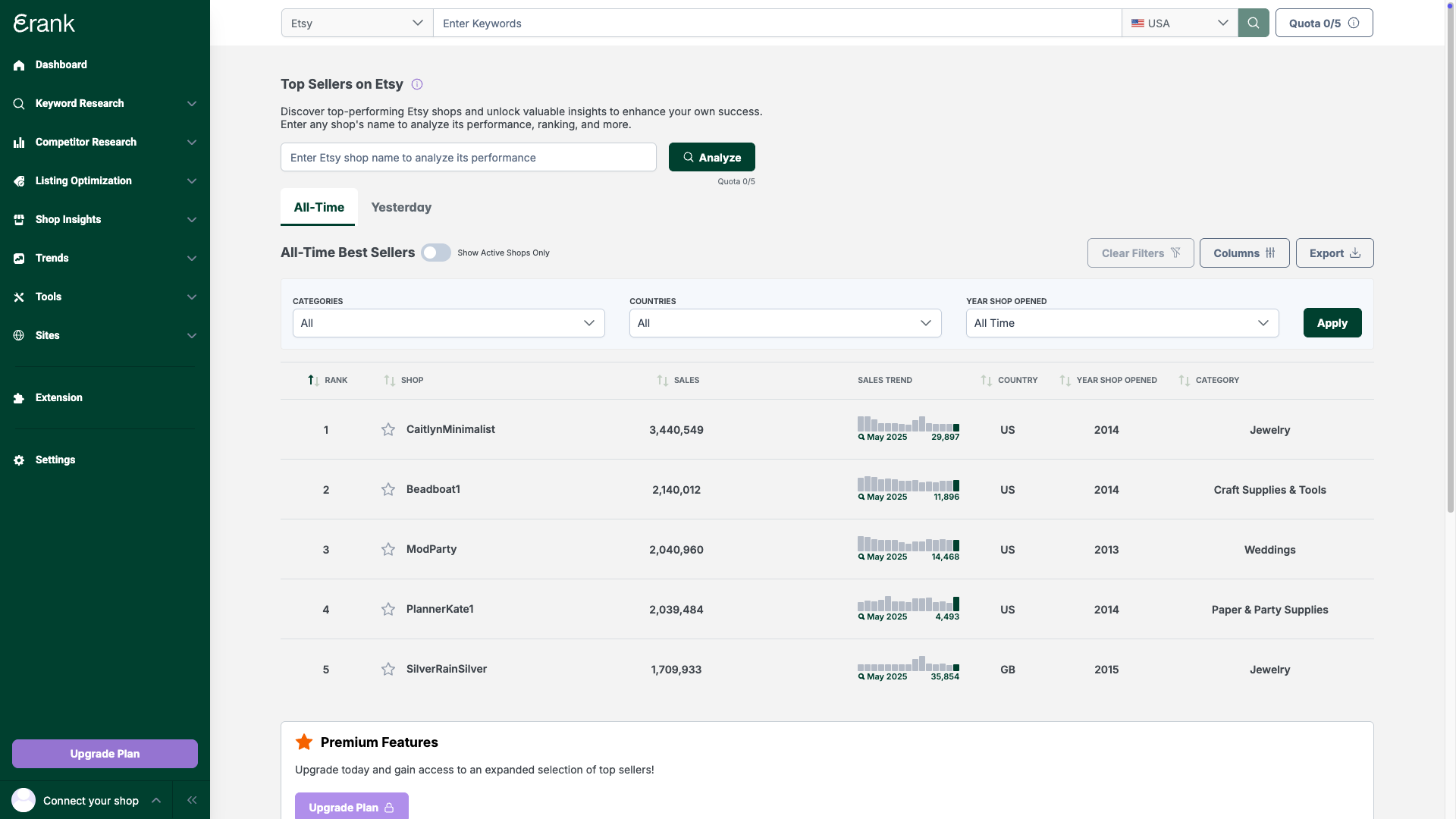The width and height of the screenshot is (1456, 819).
Task: Open Dashboard from the sidebar
Action: click(61, 65)
